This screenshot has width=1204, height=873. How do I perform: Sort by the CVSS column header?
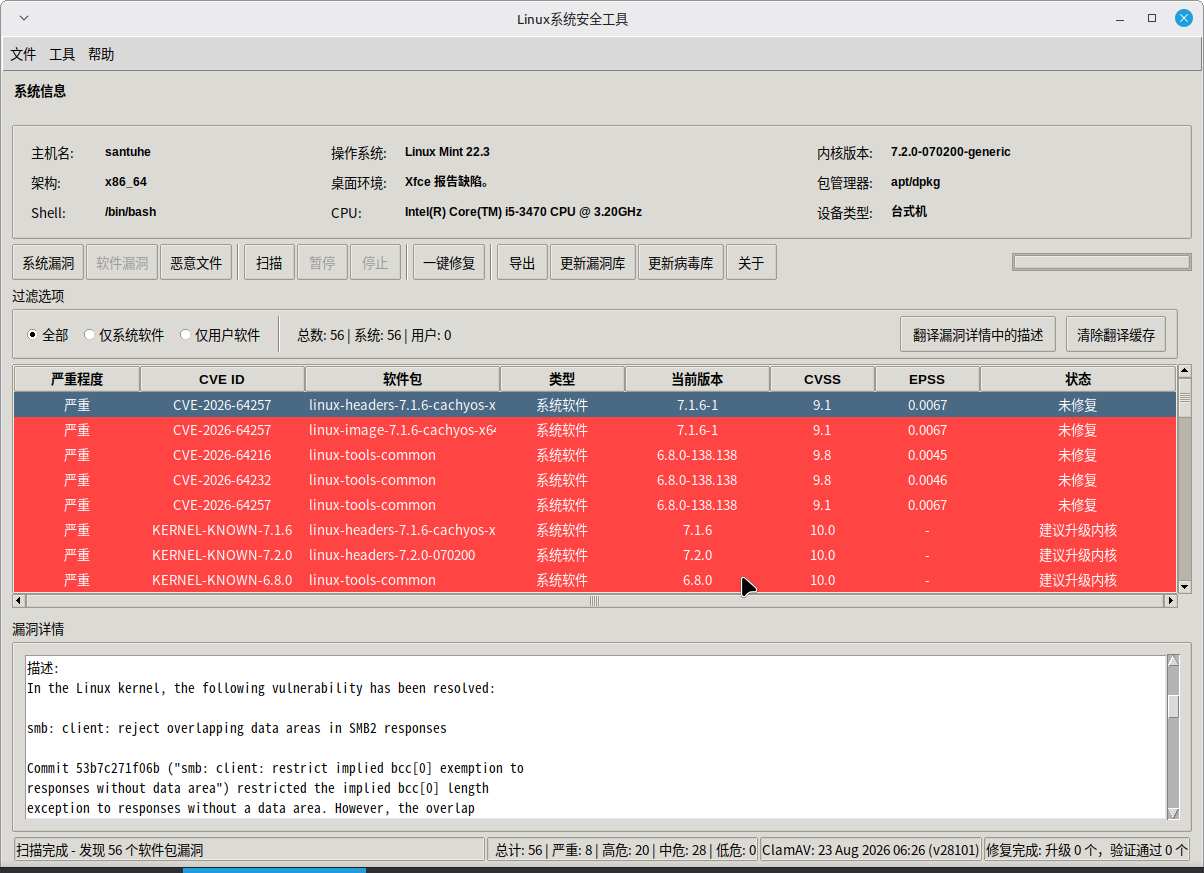(822, 379)
